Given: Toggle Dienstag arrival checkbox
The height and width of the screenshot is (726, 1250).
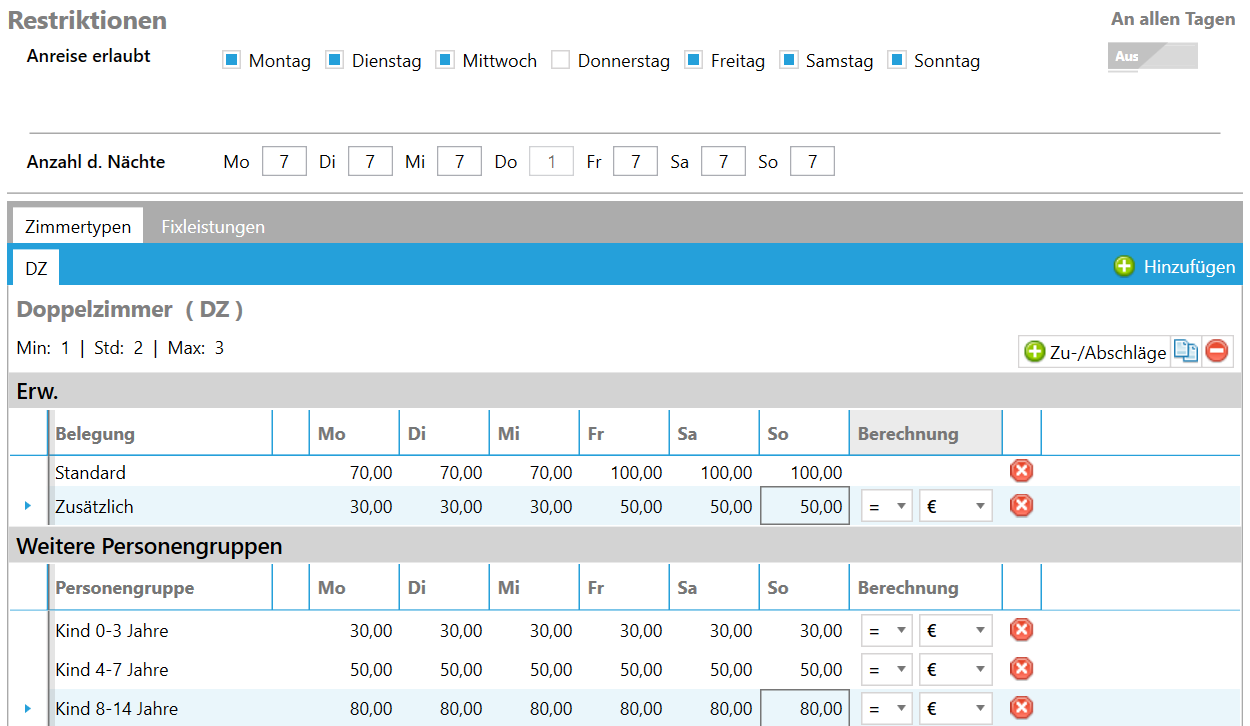Looking at the screenshot, I should (x=335, y=60).
